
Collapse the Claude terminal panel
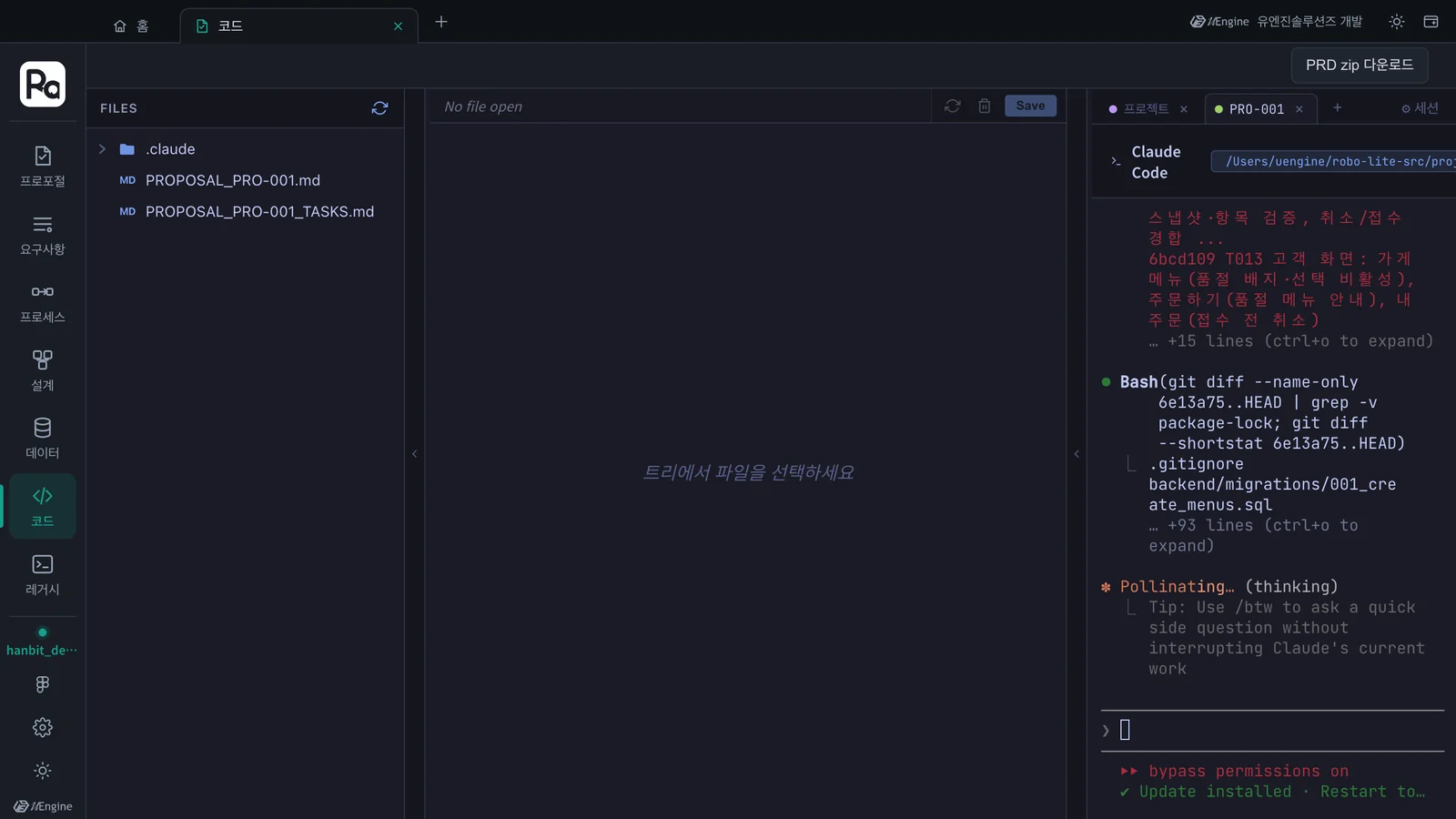(1077, 453)
